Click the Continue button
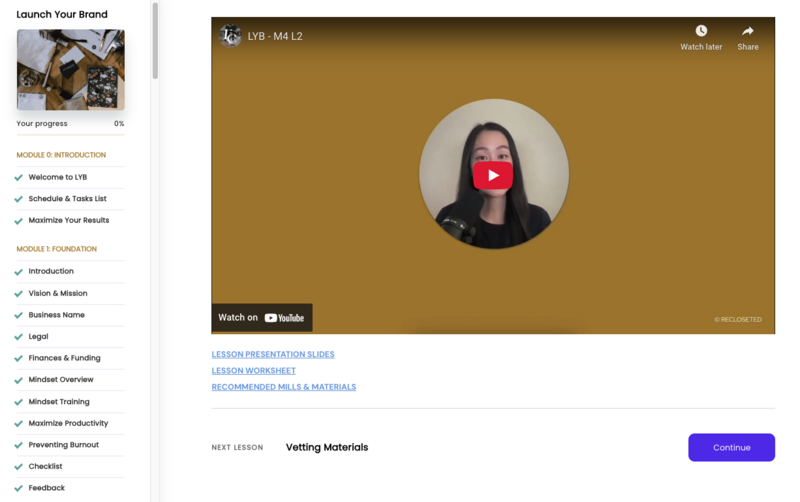Image resolution: width=800 pixels, height=502 pixels. point(731,447)
